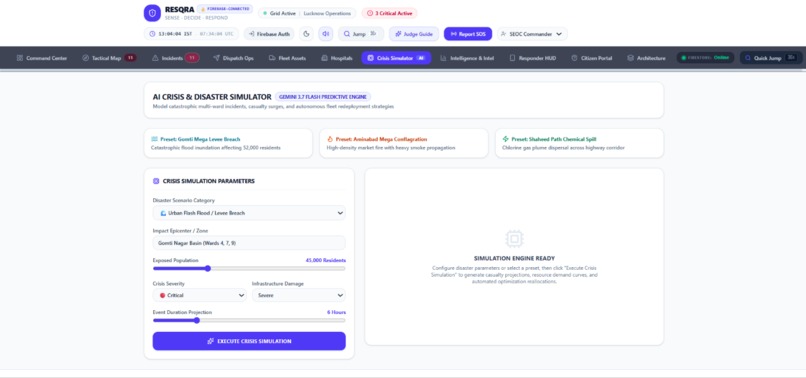Click the RESQRA shield logo icon
This screenshot has width=806, height=378.
pos(152,13)
